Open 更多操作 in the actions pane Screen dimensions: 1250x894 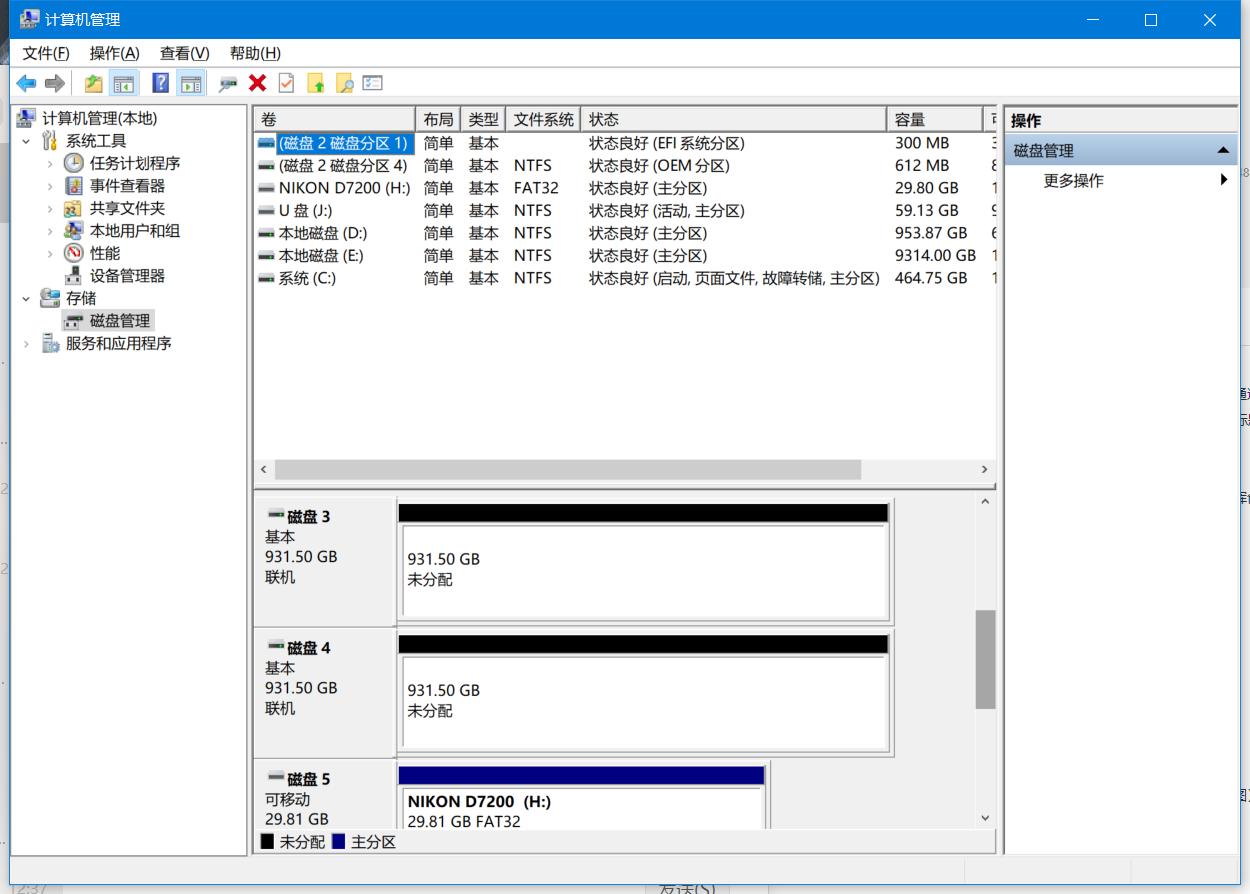pyautogui.click(x=1073, y=181)
